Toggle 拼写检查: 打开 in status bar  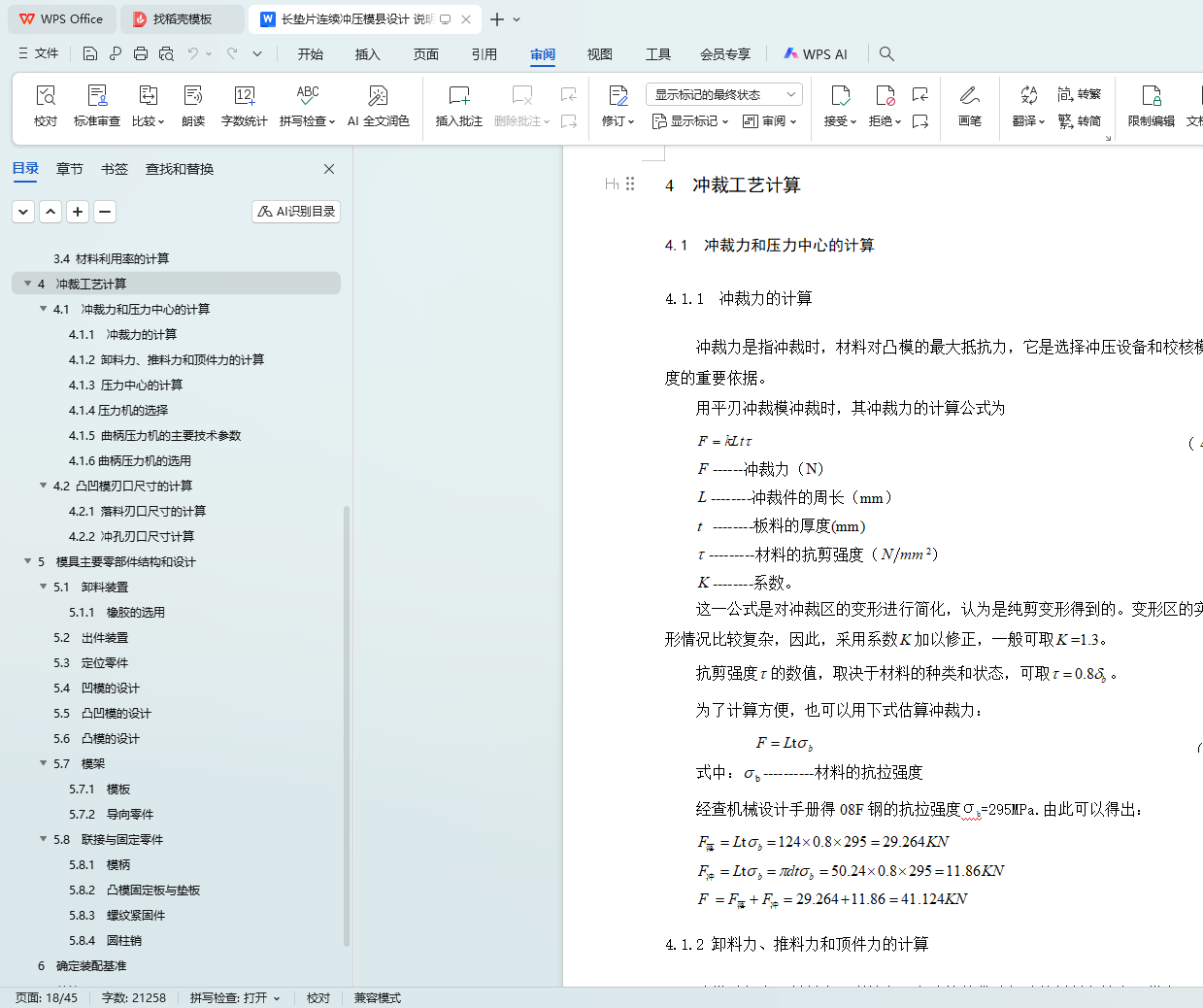[x=235, y=997]
